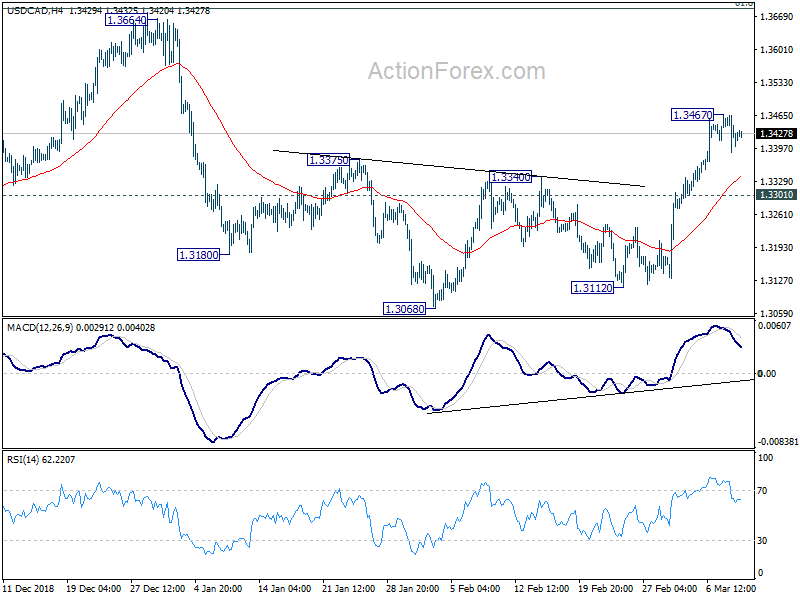Viewport: 800px width, 600px height.
Task: Click the RSI 30 scale value
Action: [x=762, y=540]
